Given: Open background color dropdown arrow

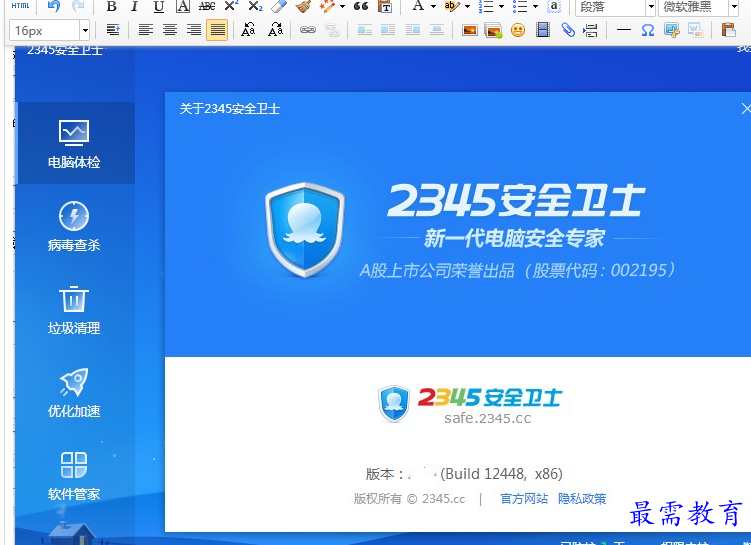Looking at the screenshot, I should point(467,7).
